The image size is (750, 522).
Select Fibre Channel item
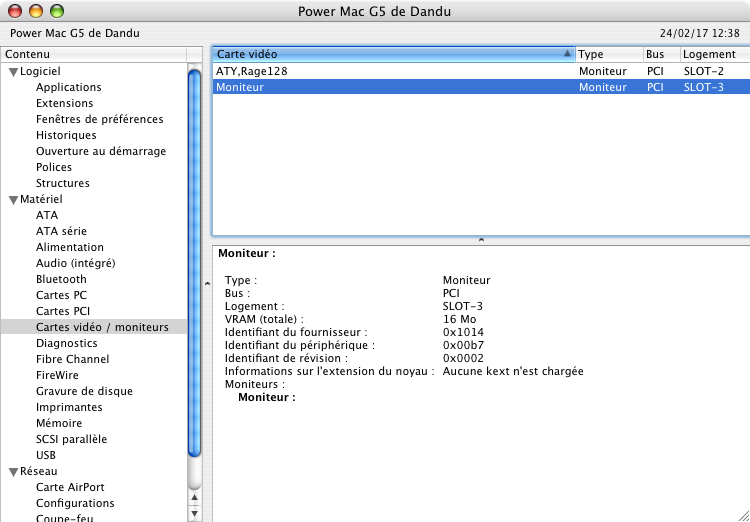[x=72, y=359]
